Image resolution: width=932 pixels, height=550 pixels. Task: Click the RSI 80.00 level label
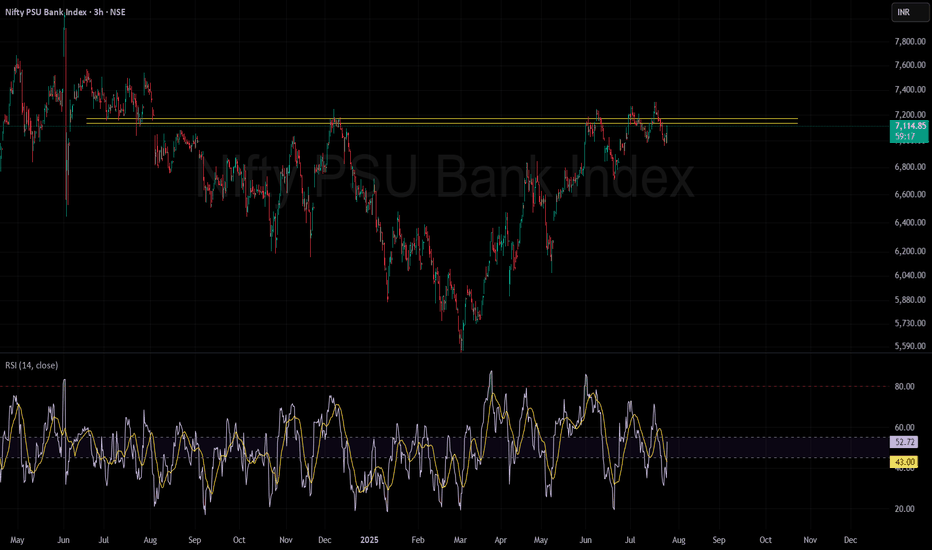click(x=904, y=386)
